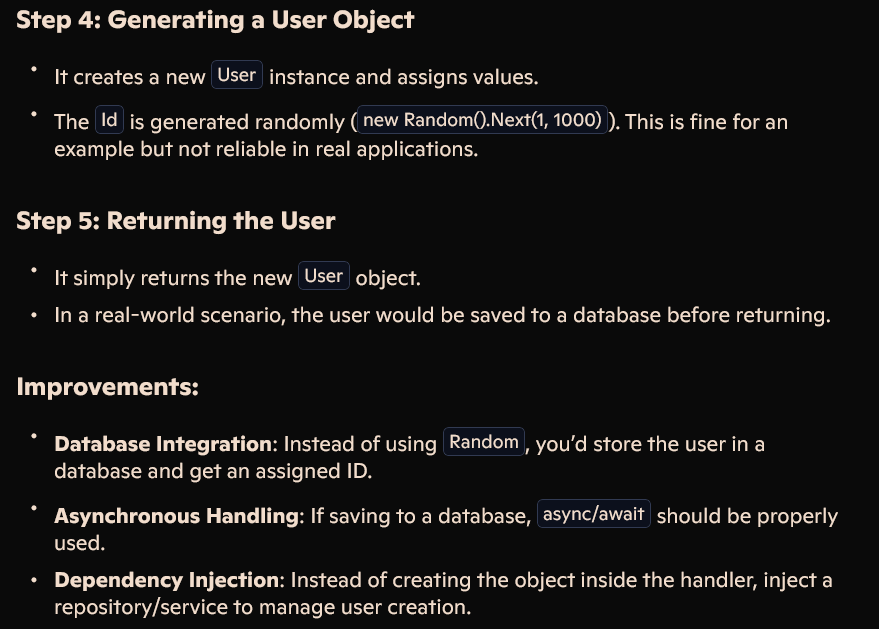Click the 'It simply returns the new' text
This screenshot has width=879, height=629.
(173, 278)
